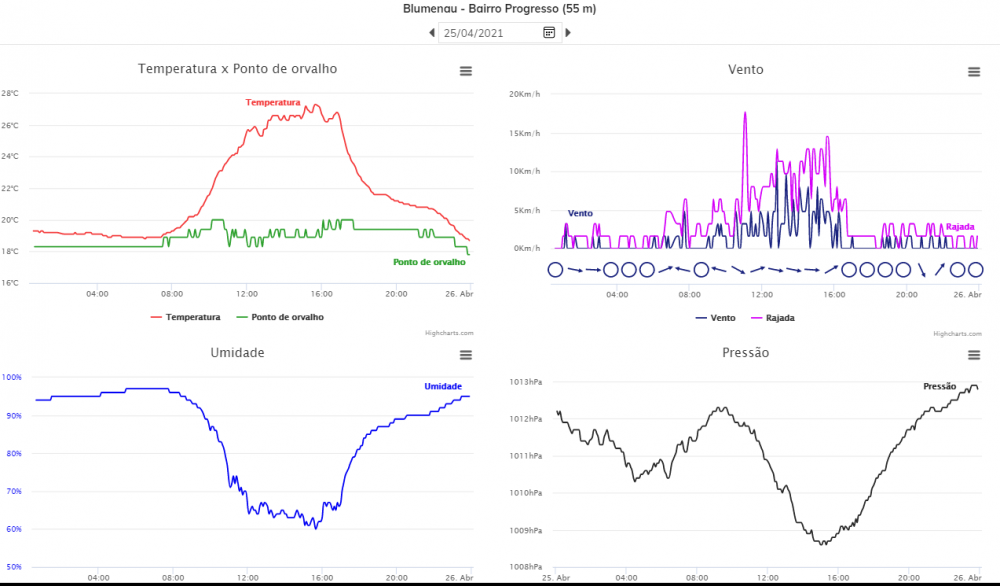Click the green Ponto de orvalho label

point(429,262)
